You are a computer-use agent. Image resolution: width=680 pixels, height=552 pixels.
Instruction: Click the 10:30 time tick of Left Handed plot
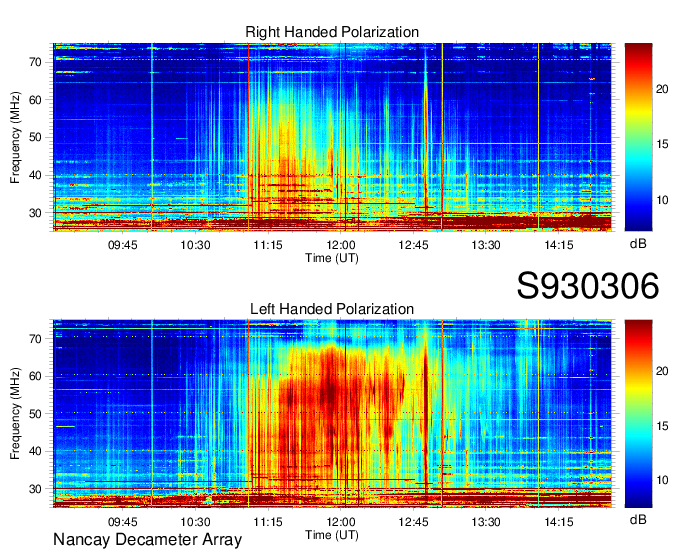click(195, 522)
